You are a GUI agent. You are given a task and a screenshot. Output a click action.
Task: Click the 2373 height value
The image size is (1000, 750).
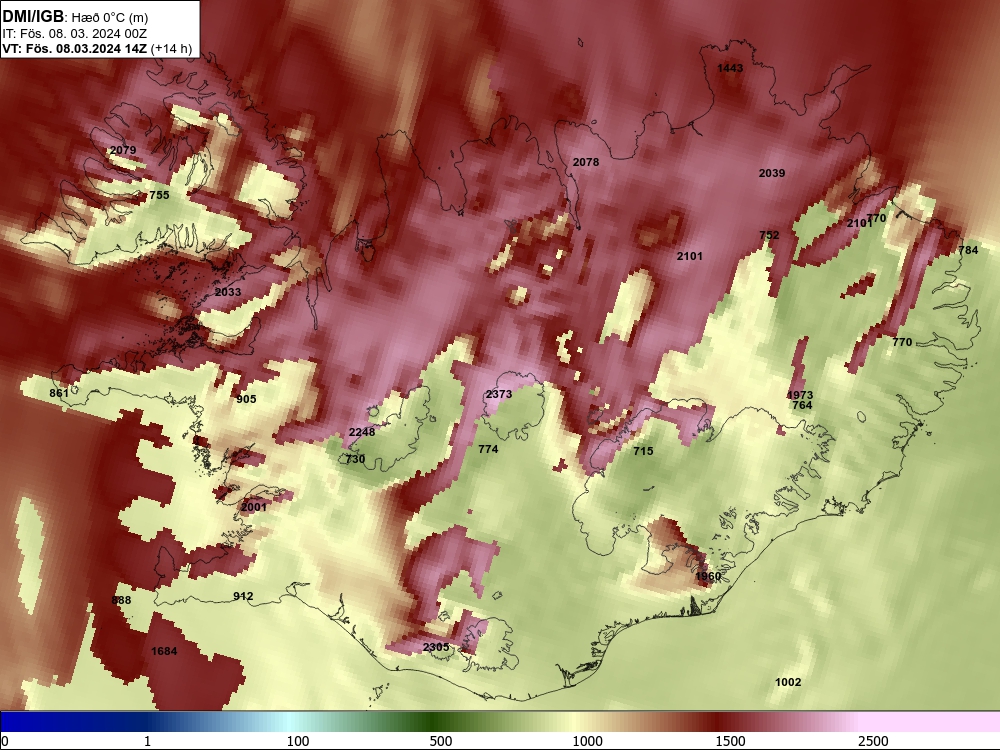[x=499, y=395]
